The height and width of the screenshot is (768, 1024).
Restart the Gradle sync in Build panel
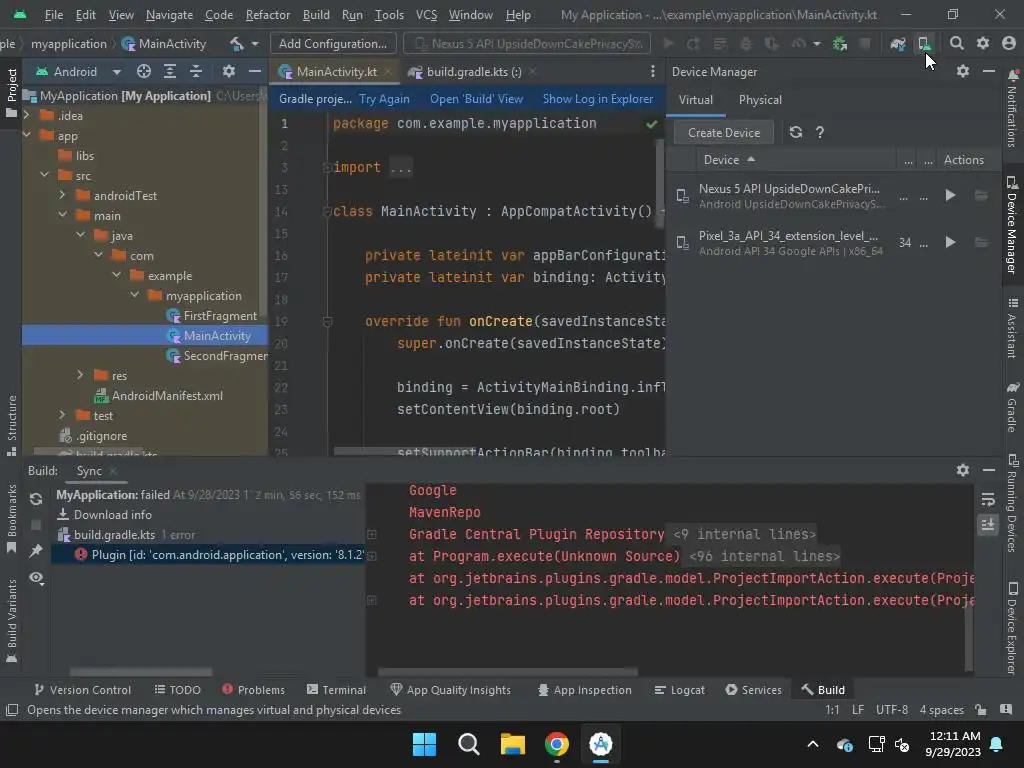(36, 499)
